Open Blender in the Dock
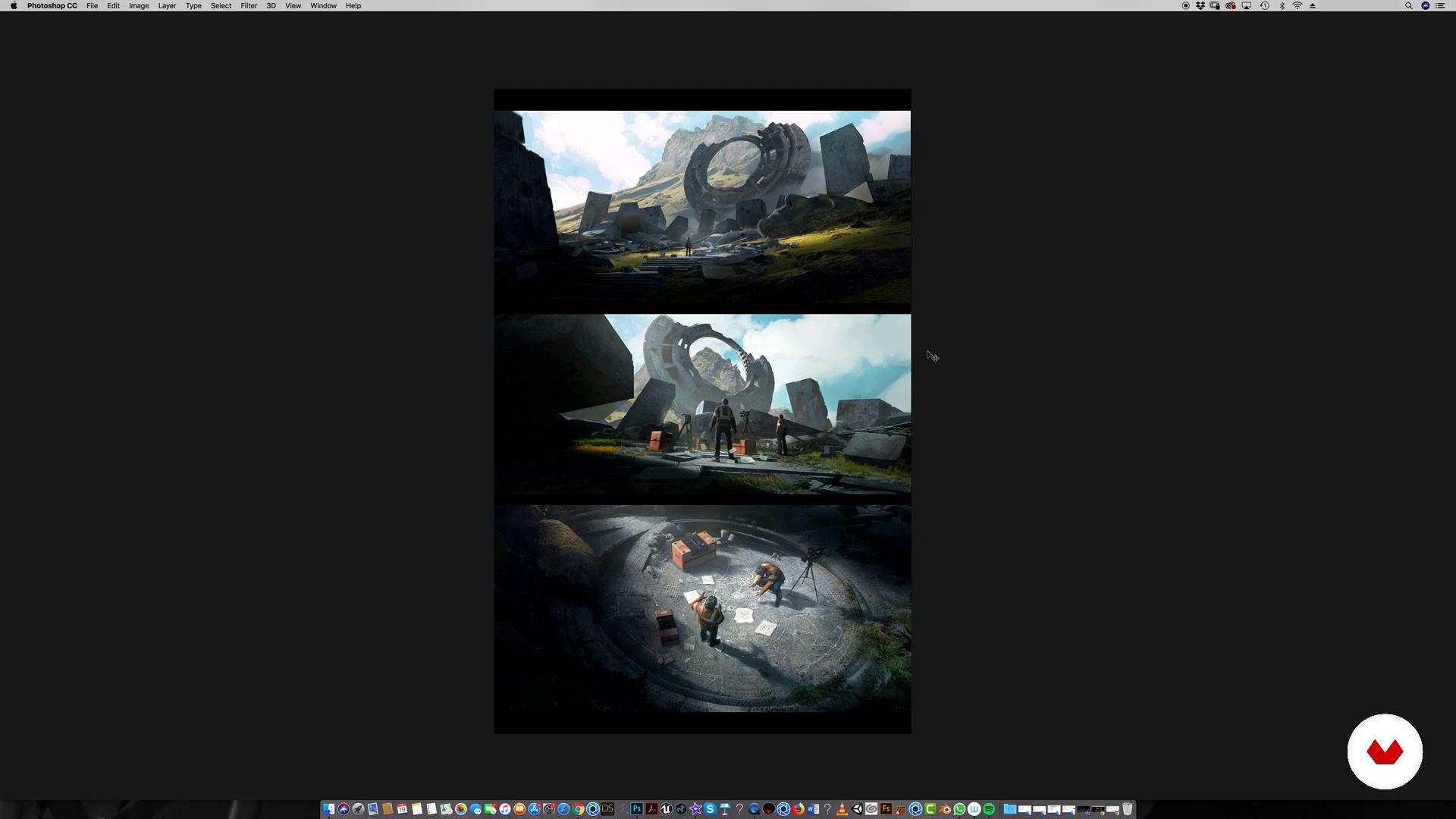This screenshot has width=1456, height=819. [x=945, y=809]
